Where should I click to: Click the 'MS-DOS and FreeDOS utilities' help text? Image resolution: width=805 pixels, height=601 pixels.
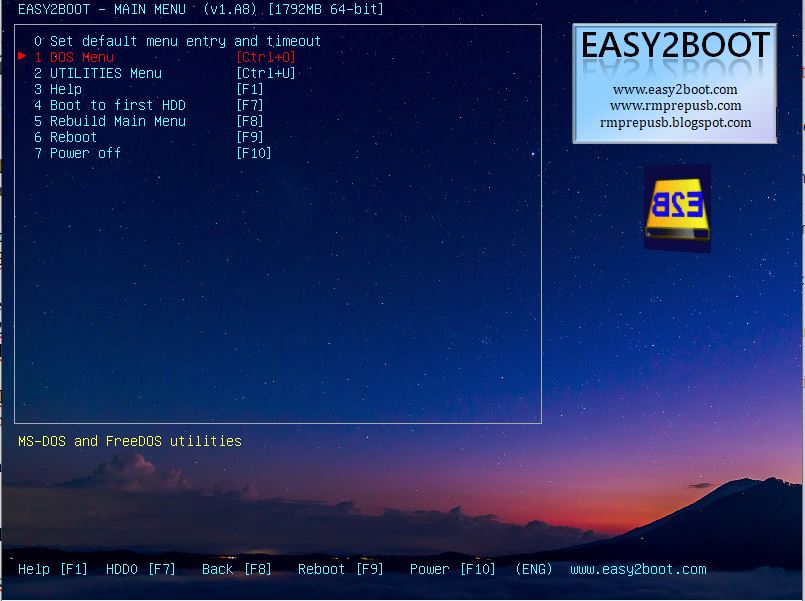pos(129,441)
